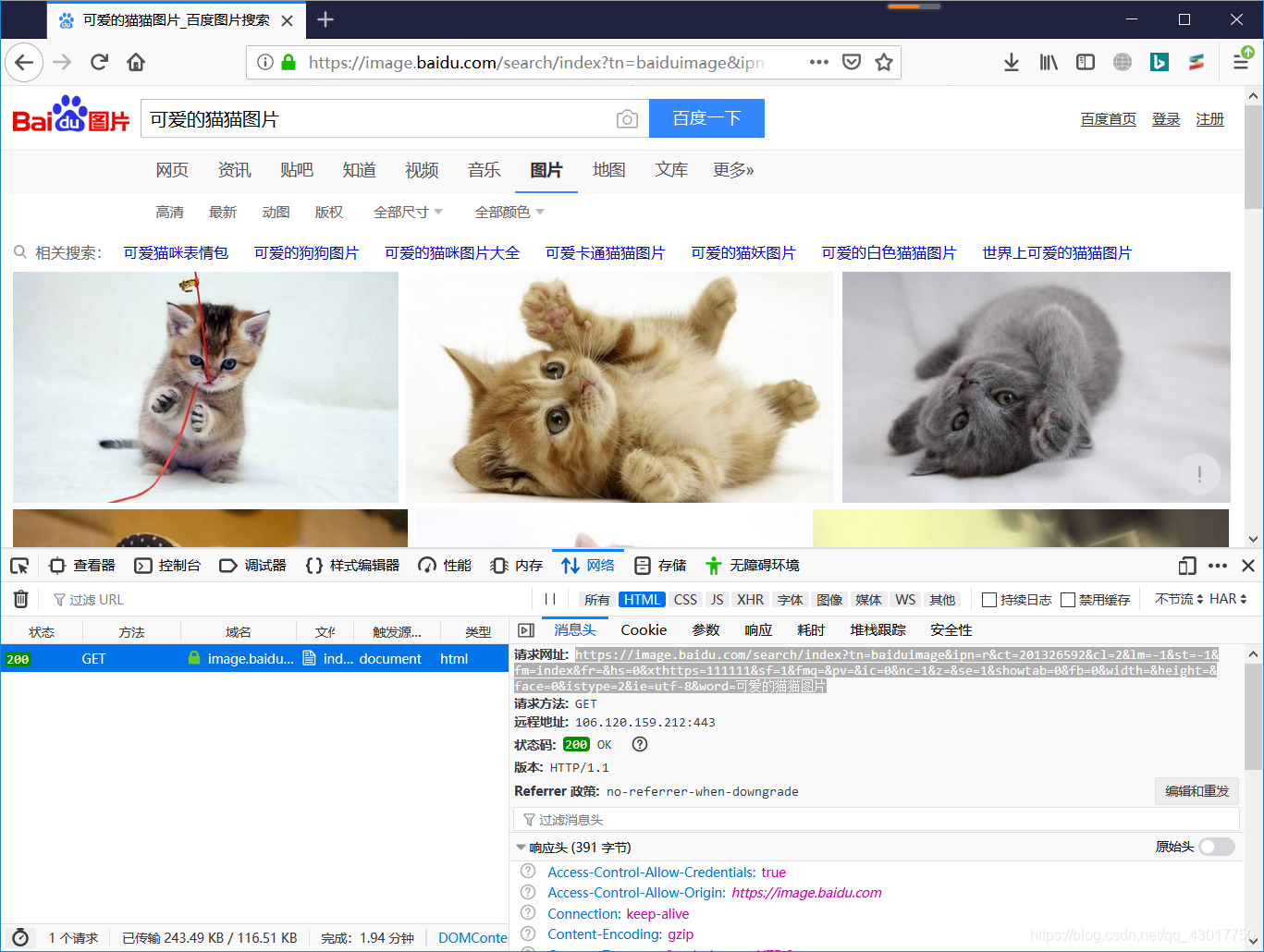Click the 百度一下 search button
Screen dimensions: 1264x952
point(706,118)
